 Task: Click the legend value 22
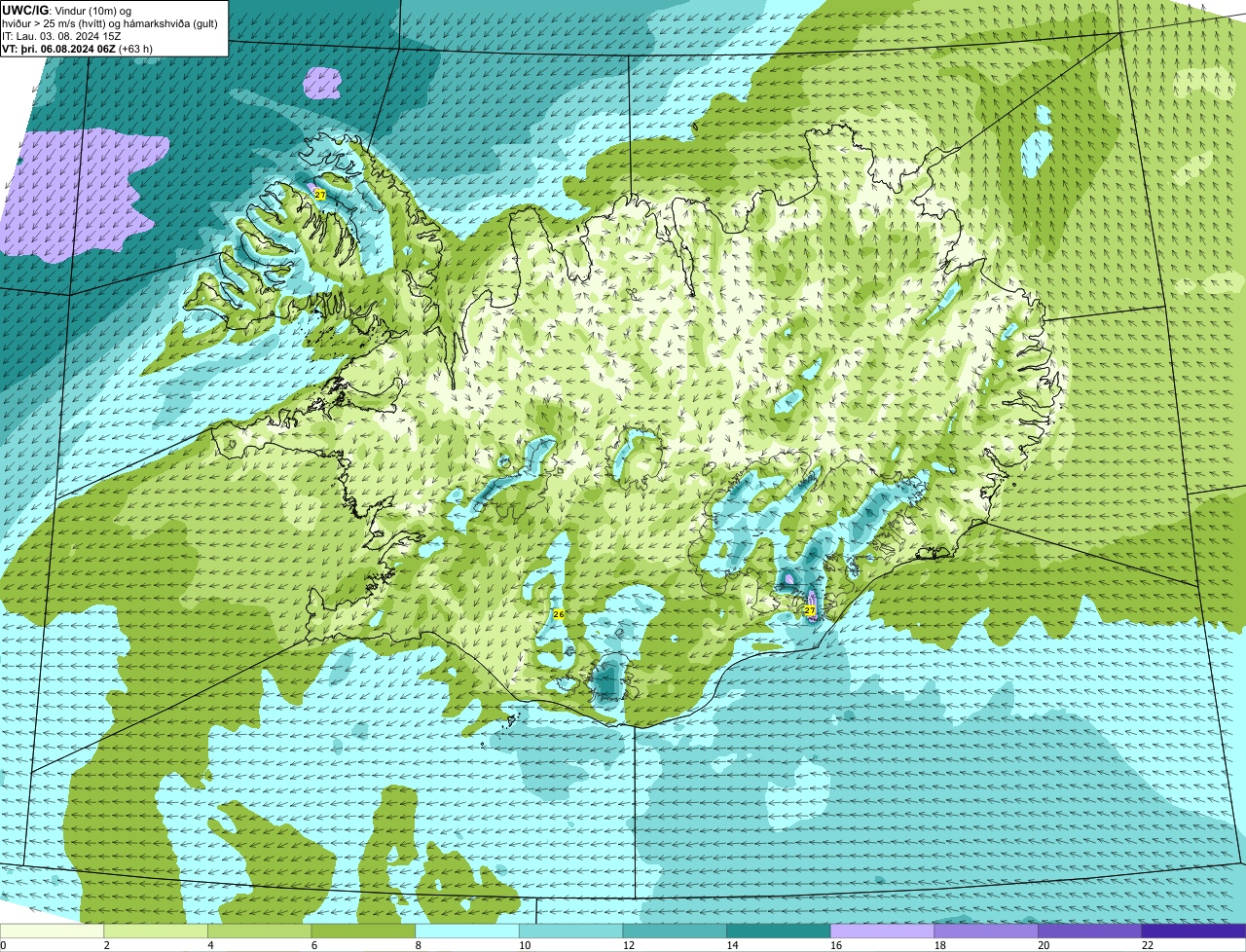coord(1148,945)
